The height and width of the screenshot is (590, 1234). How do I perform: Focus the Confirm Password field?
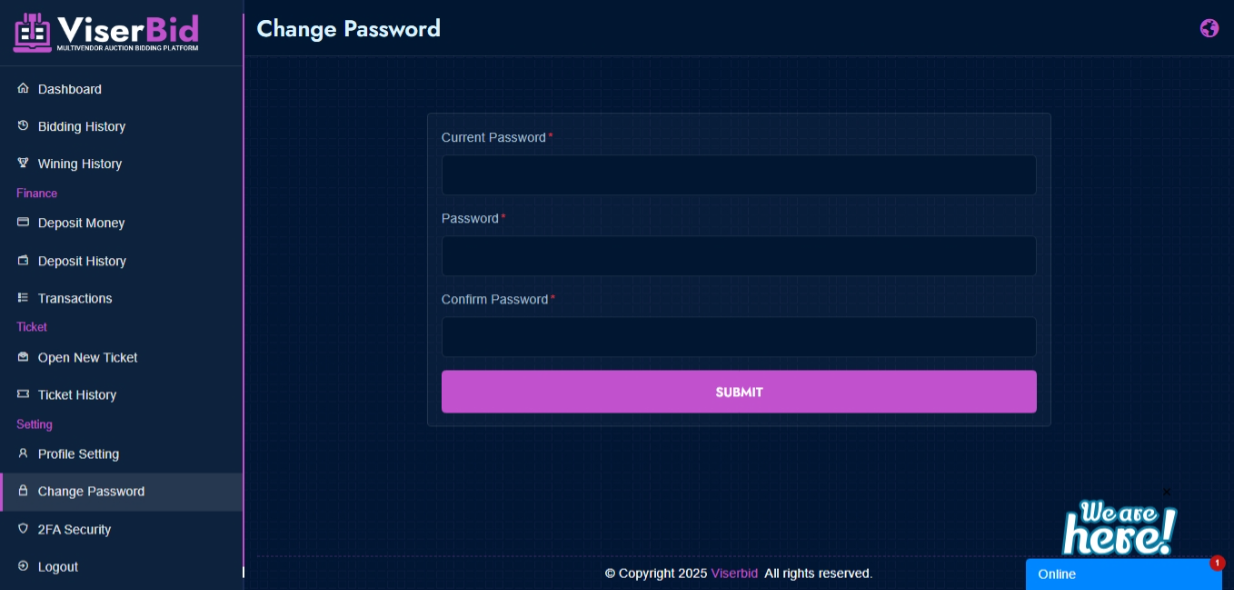(739, 337)
